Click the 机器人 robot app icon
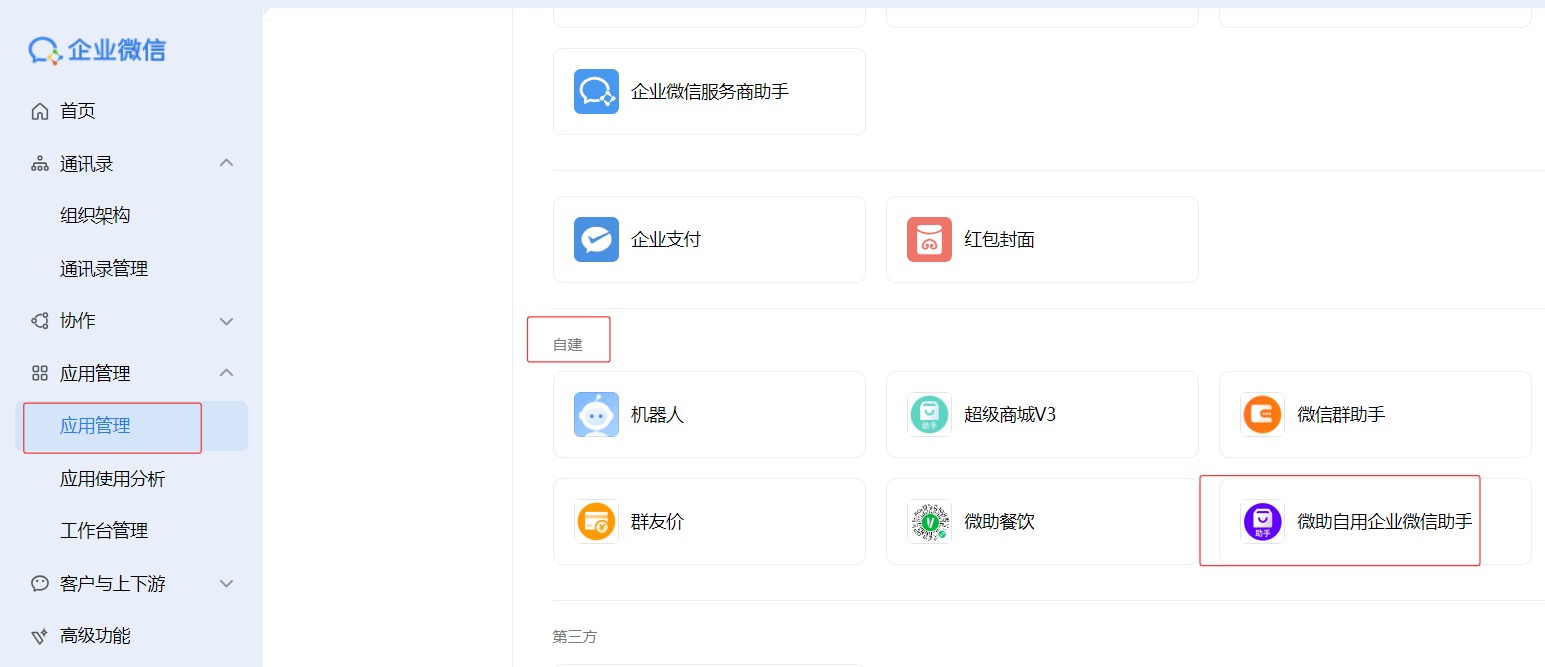1545x667 pixels. tap(596, 414)
